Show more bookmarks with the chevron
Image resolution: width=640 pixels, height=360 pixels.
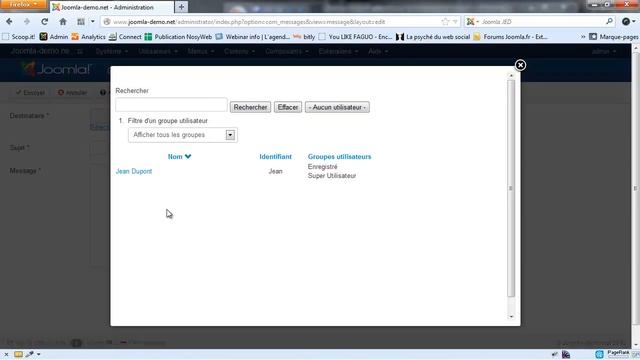pyautogui.click(x=583, y=37)
